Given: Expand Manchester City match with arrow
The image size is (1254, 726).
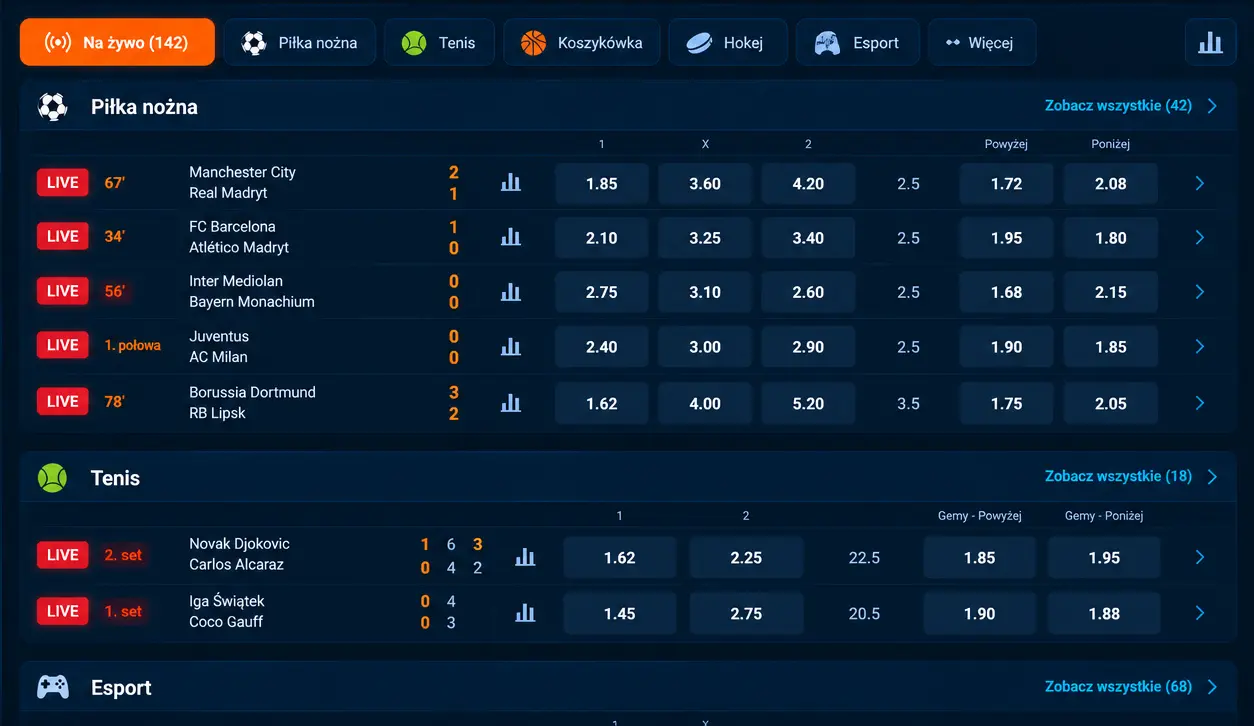Looking at the screenshot, I should coord(1200,184).
